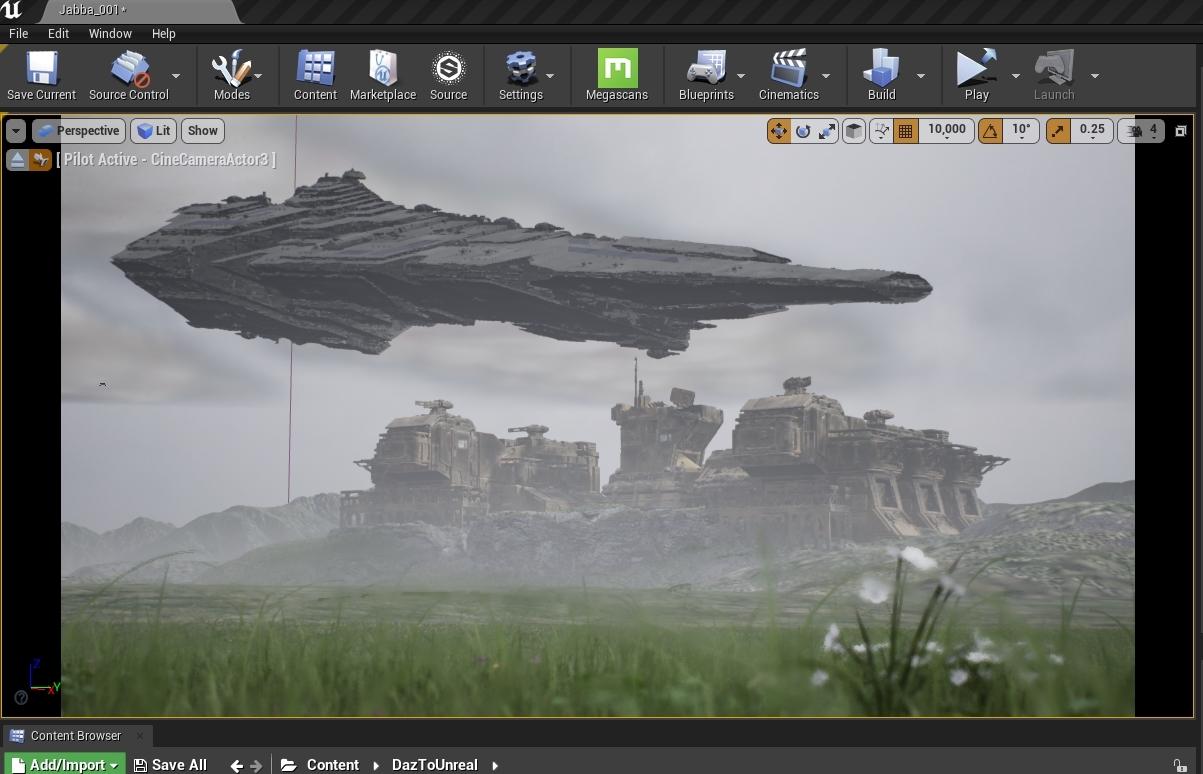Image resolution: width=1203 pixels, height=774 pixels.
Task: Open camera speed 4 dropdown
Action: 1141,131
